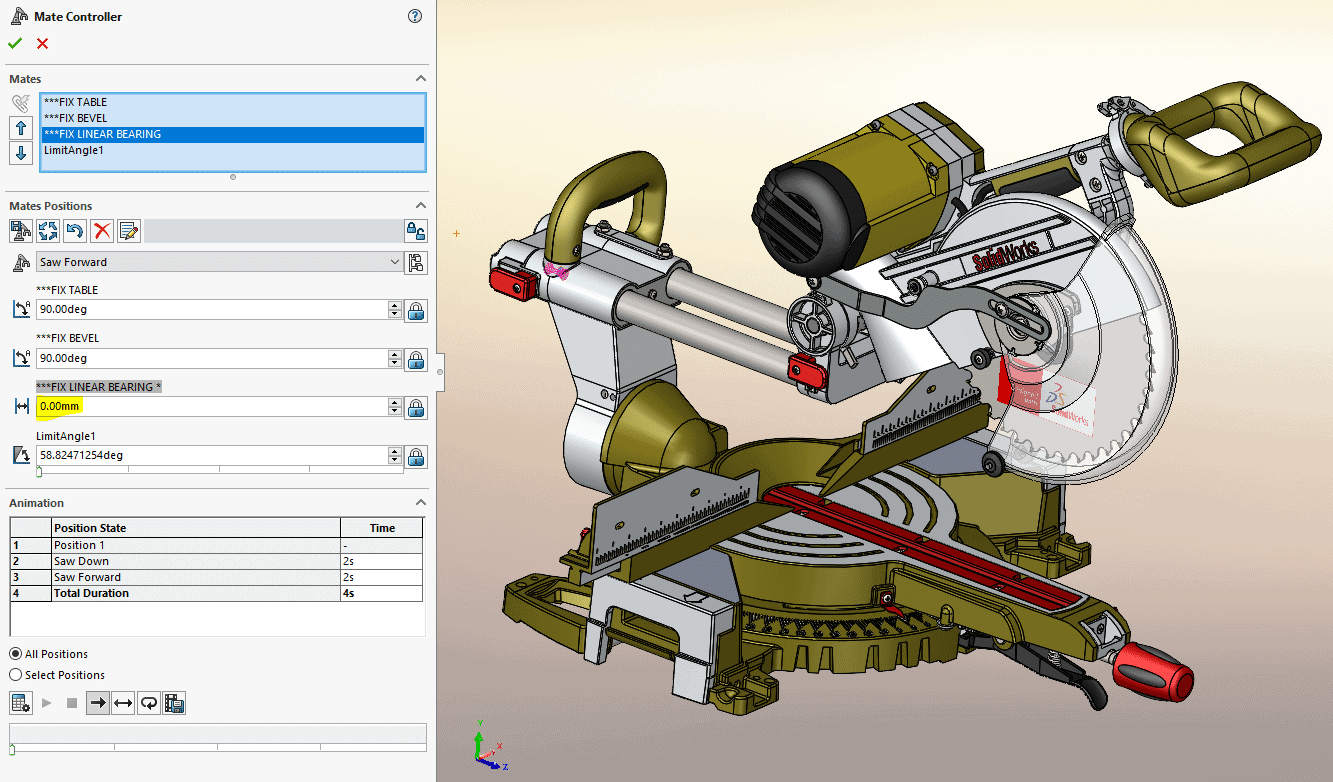Click ***FIX TABLE 90.00deg input field
Viewport: 1333px width, 782px height.
point(211,309)
